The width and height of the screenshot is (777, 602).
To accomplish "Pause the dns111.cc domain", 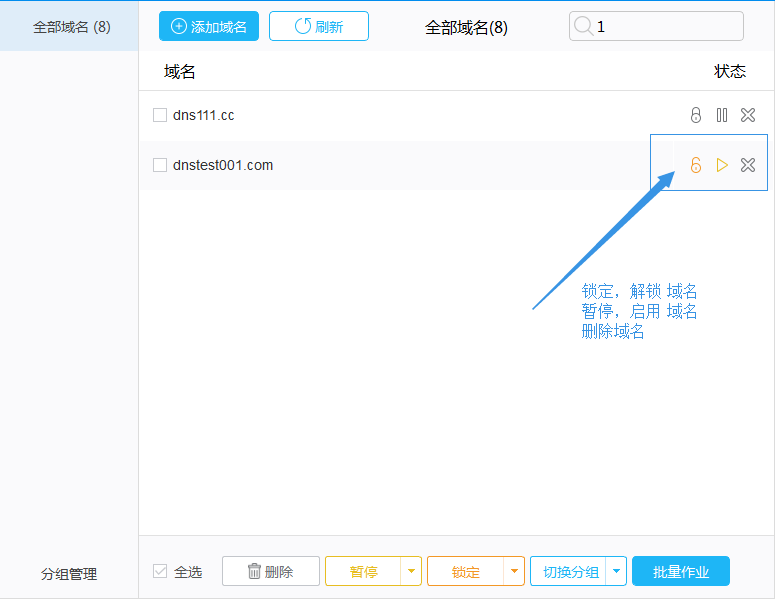I will point(722,115).
